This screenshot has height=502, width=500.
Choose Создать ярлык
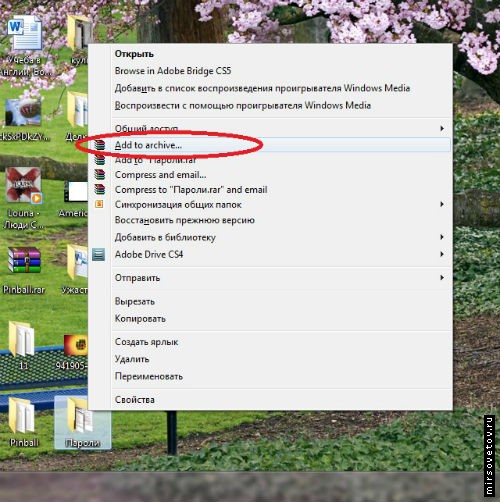pos(146,342)
